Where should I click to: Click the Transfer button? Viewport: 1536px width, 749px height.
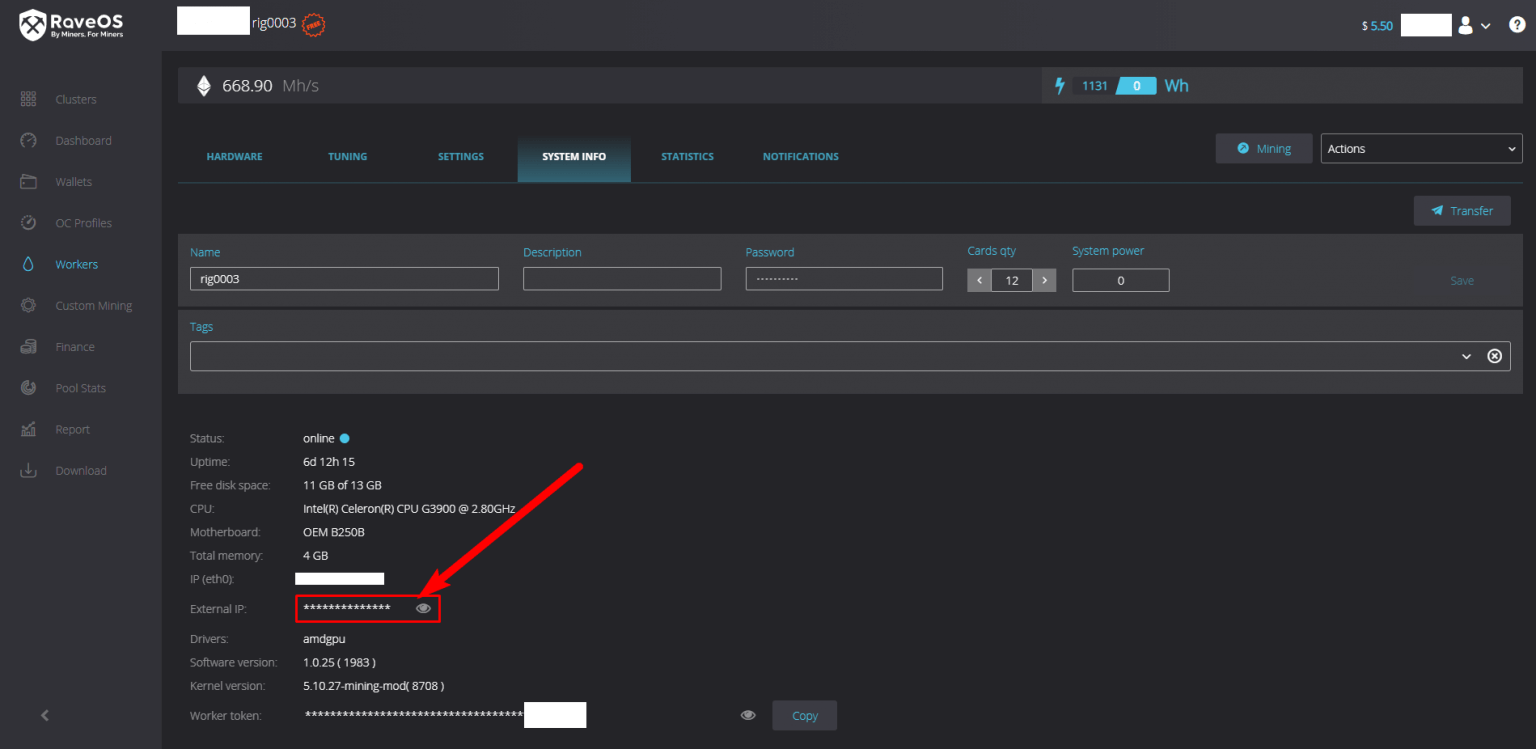(1462, 210)
